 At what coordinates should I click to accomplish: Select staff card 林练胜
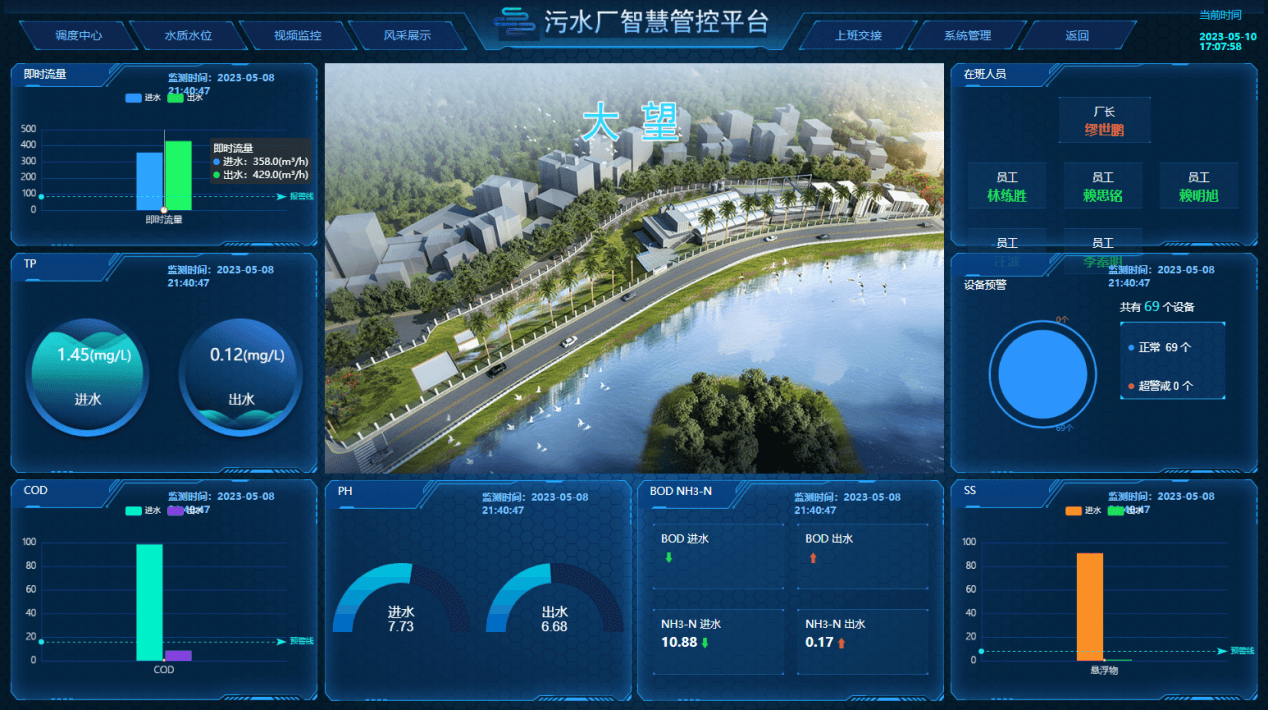[1006, 187]
